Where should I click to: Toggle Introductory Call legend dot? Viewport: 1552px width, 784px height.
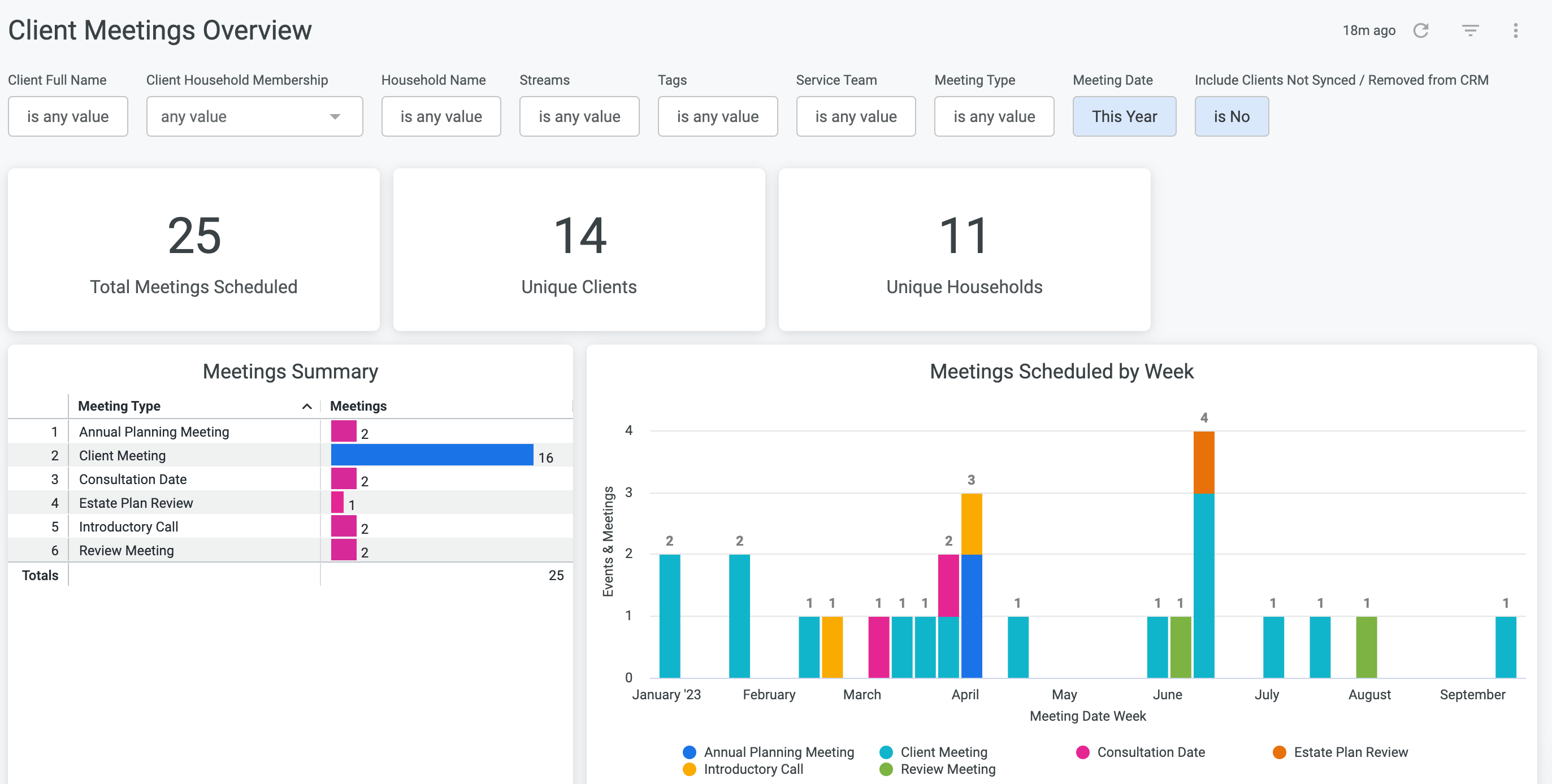[x=689, y=769]
